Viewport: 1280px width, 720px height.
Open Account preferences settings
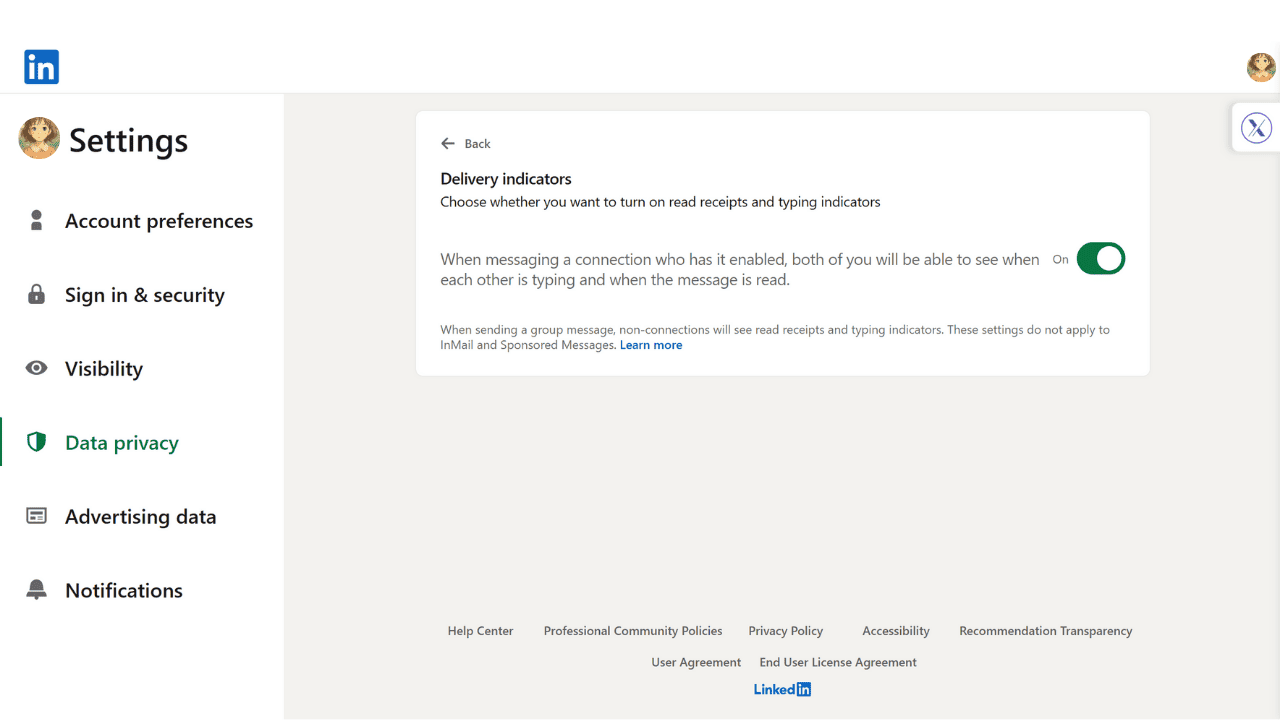click(x=158, y=221)
